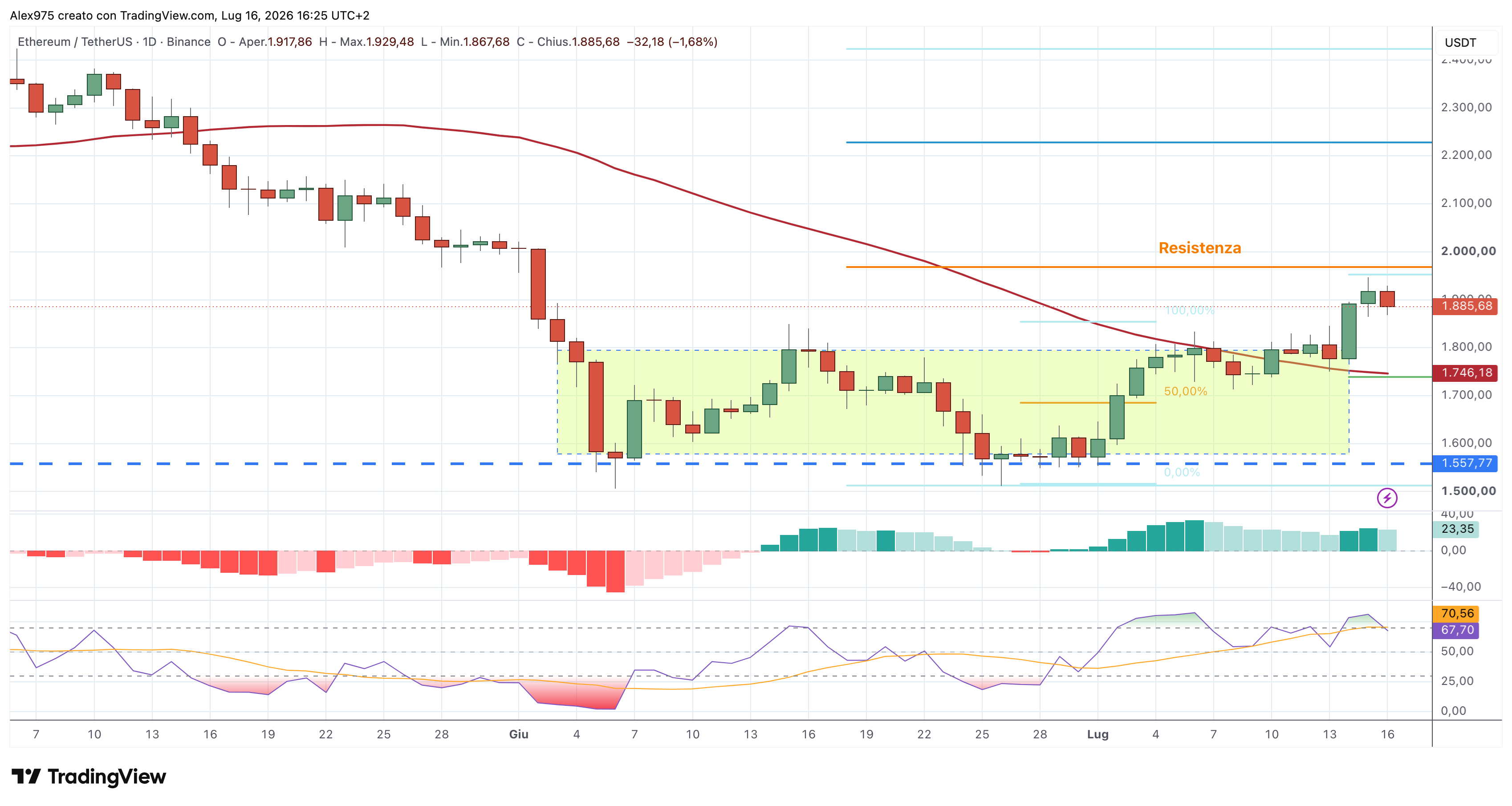Click the −32,18 (−1,68%) change value
Viewport: 1512px width, 806px height.
672,42
